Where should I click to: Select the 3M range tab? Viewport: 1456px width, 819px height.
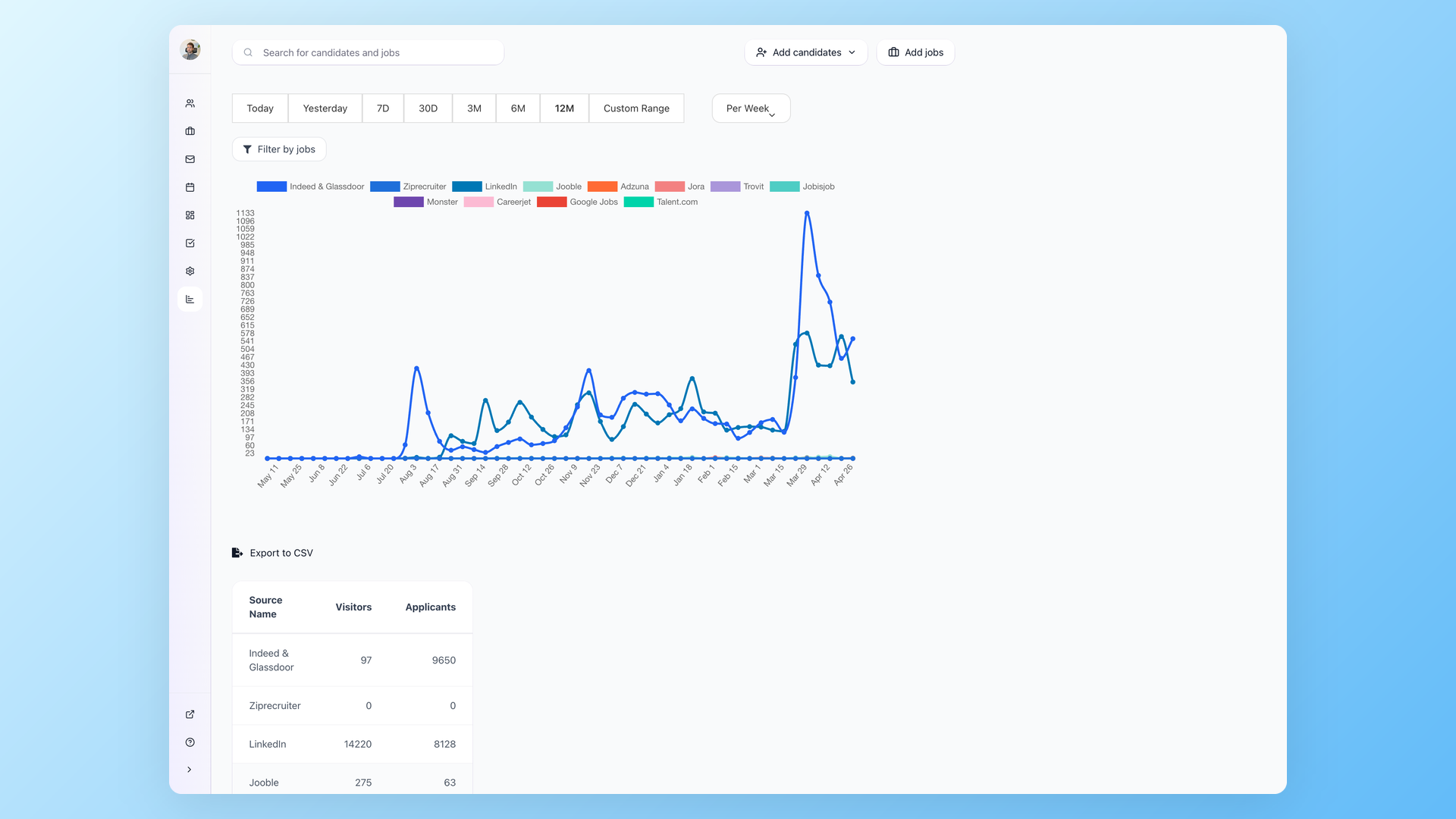[474, 108]
